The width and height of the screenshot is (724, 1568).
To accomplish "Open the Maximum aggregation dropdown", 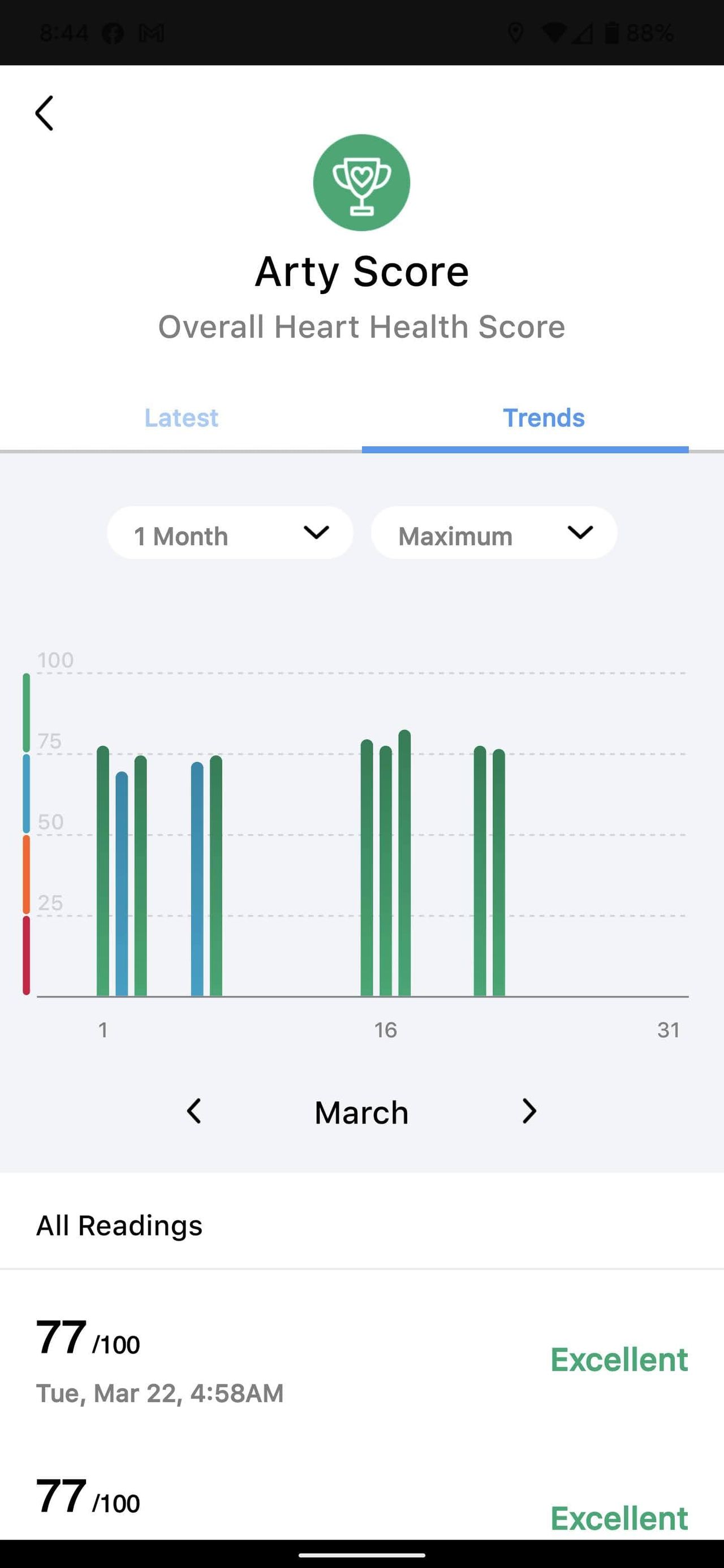I will 494,533.
